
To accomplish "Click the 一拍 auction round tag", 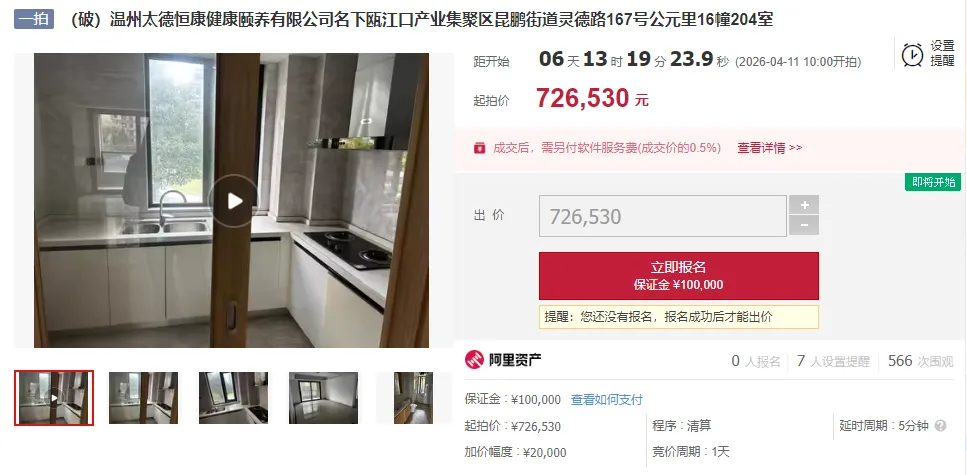I will click(x=34, y=19).
